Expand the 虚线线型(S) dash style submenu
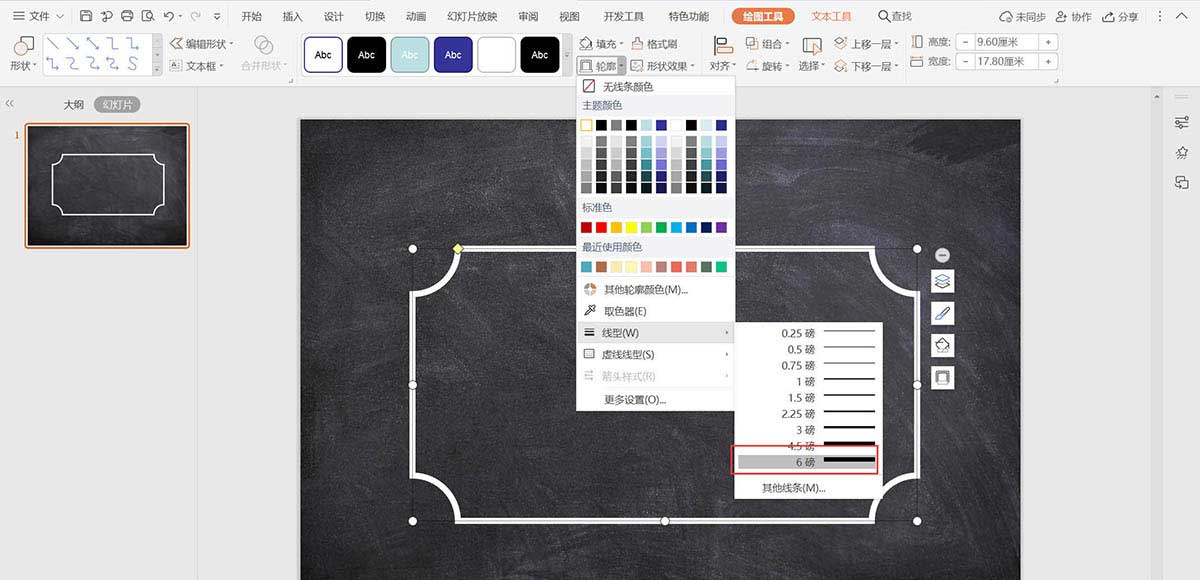Viewport: 1200px width, 580px height. coord(655,354)
